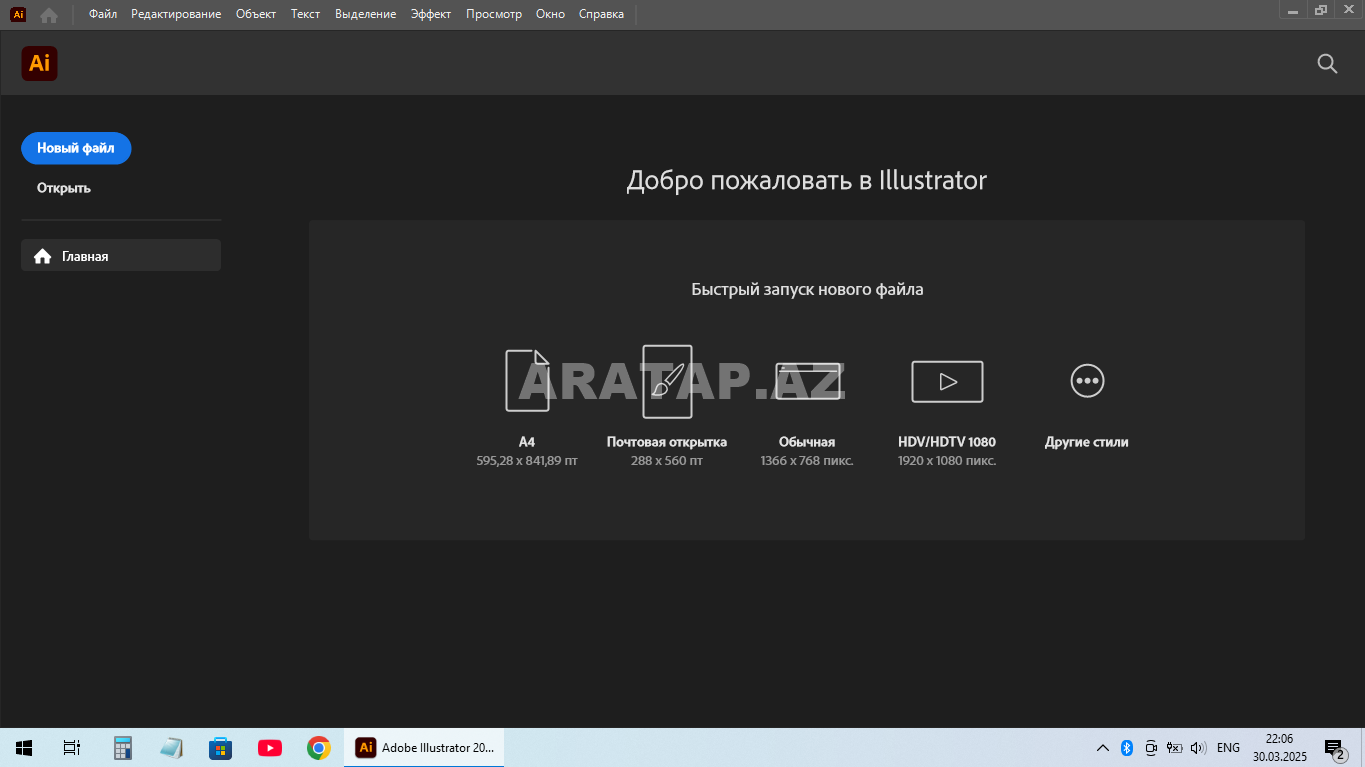Open the clock showing 22:06
This screenshot has height=767, width=1365.
1279,748
